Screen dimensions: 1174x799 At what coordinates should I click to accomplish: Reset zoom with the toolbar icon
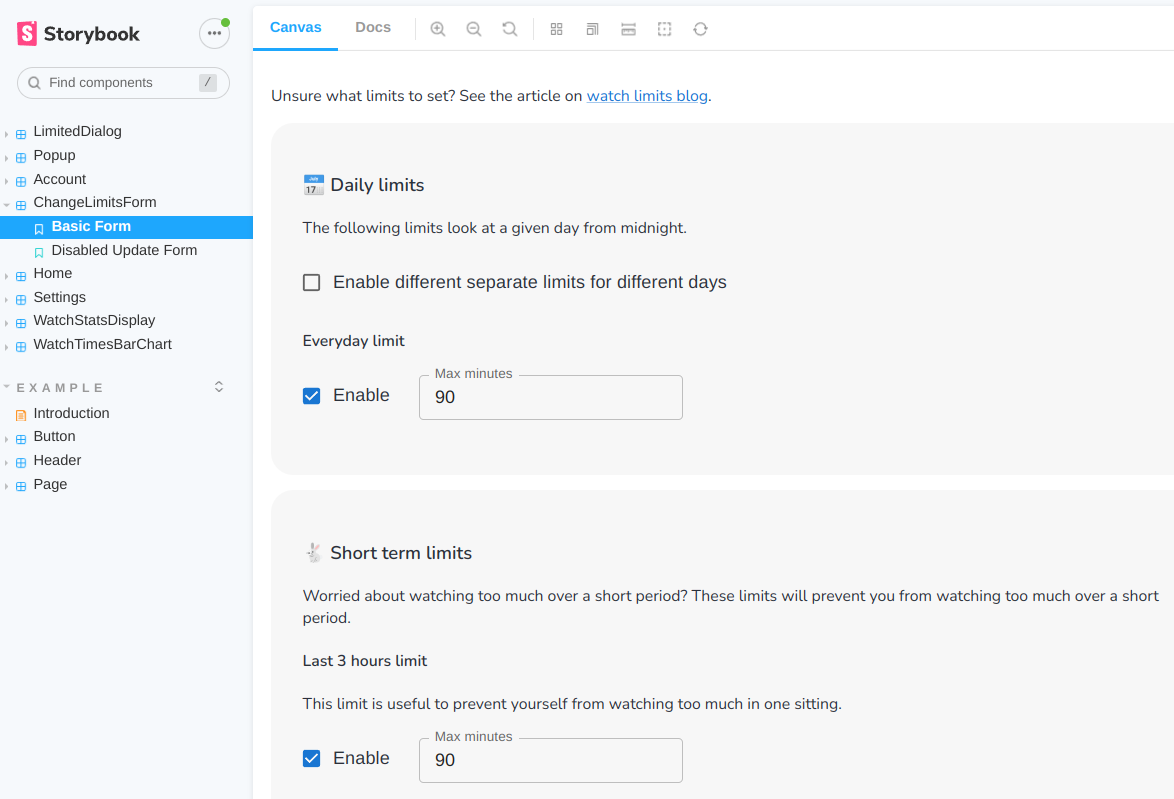510,29
